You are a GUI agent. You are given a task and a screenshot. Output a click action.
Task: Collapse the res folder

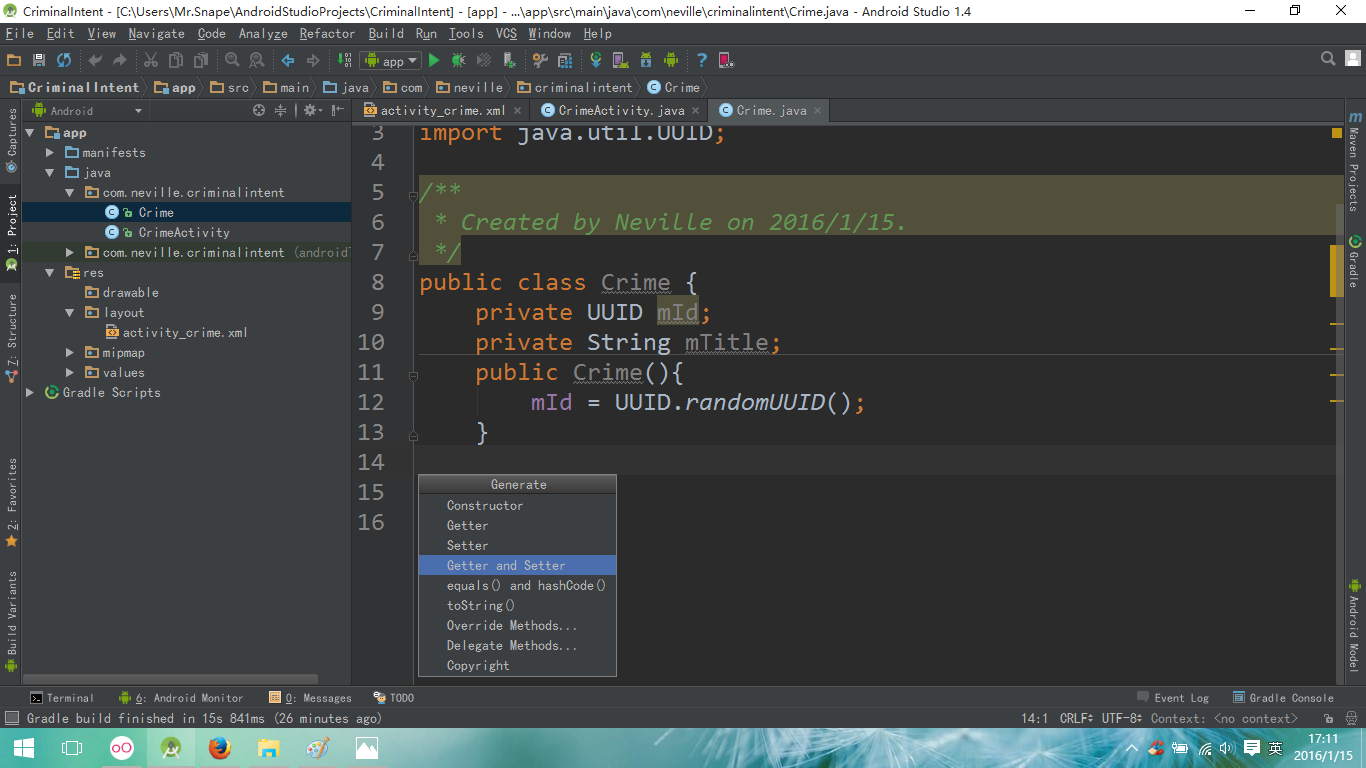pos(50,272)
